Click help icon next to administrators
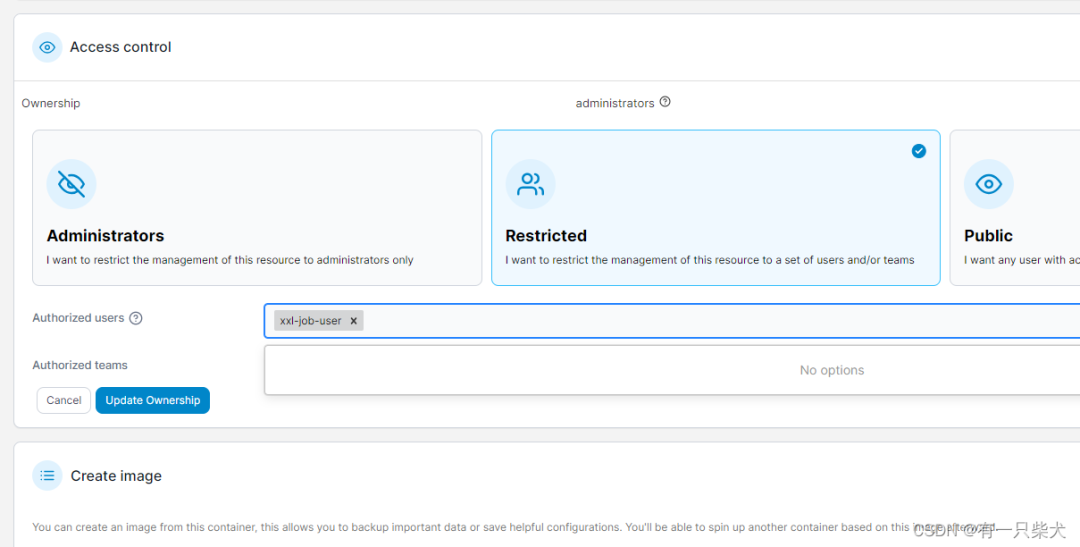The width and height of the screenshot is (1080, 547). (665, 102)
